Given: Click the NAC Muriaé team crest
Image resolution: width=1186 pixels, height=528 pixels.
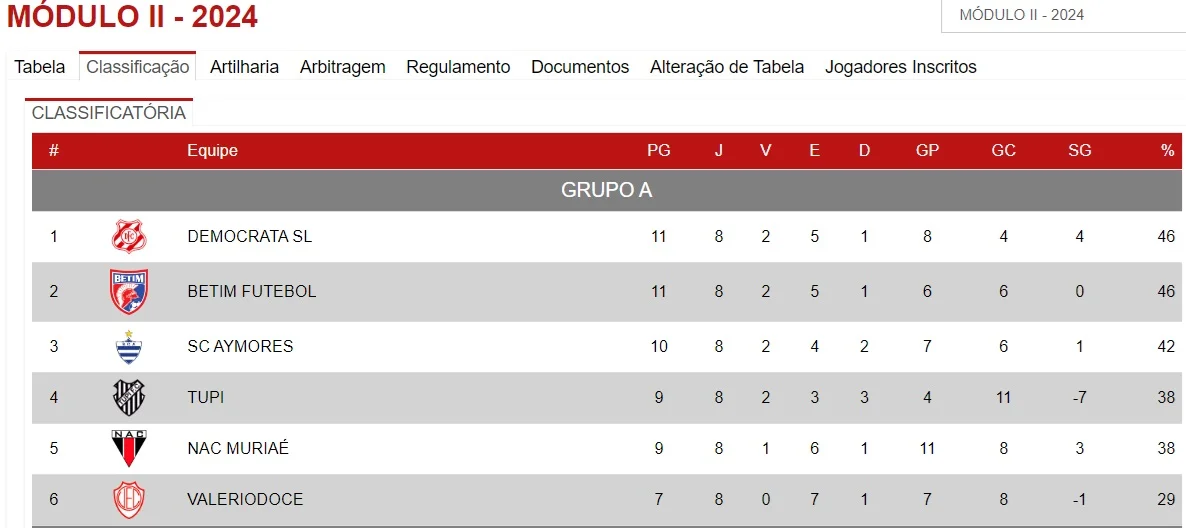Looking at the screenshot, I should click(x=129, y=449).
